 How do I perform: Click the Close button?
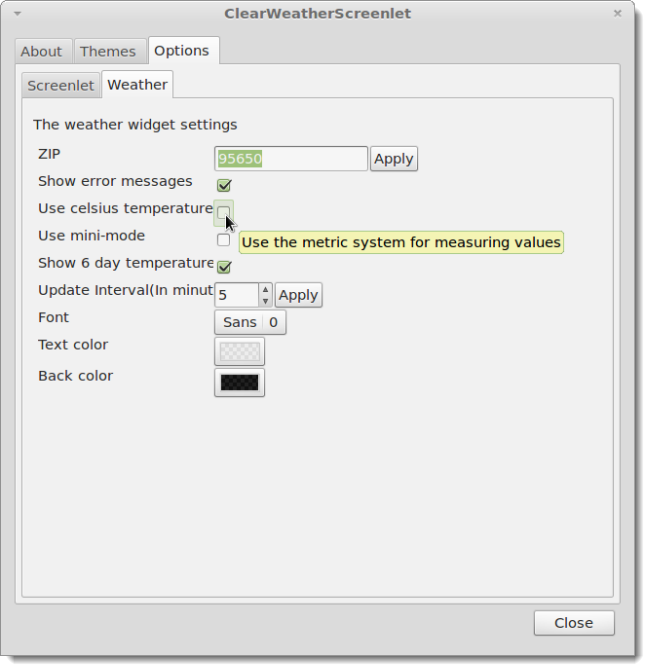pyautogui.click(x=574, y=623)
